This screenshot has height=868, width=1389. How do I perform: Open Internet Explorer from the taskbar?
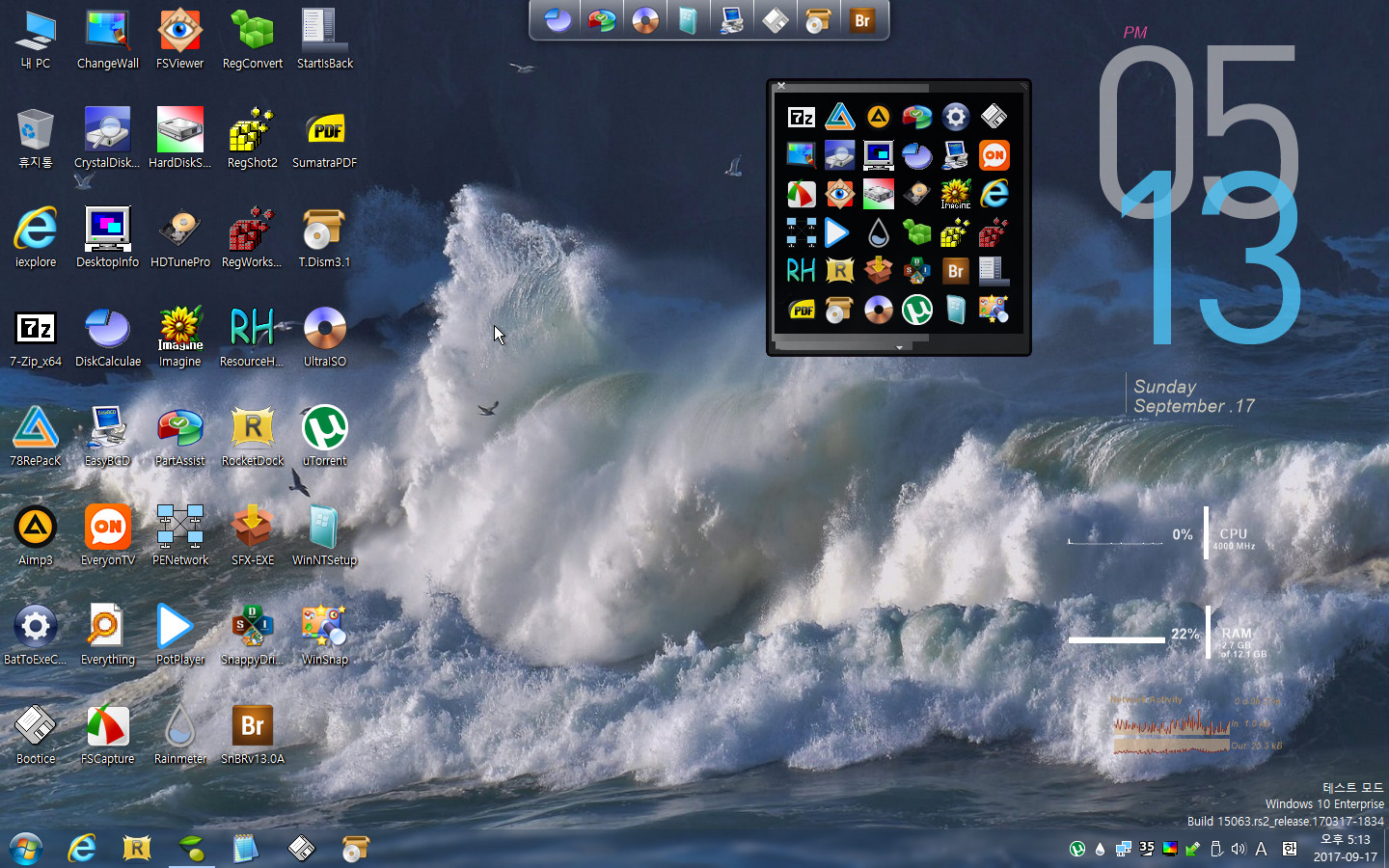(82, 849)
